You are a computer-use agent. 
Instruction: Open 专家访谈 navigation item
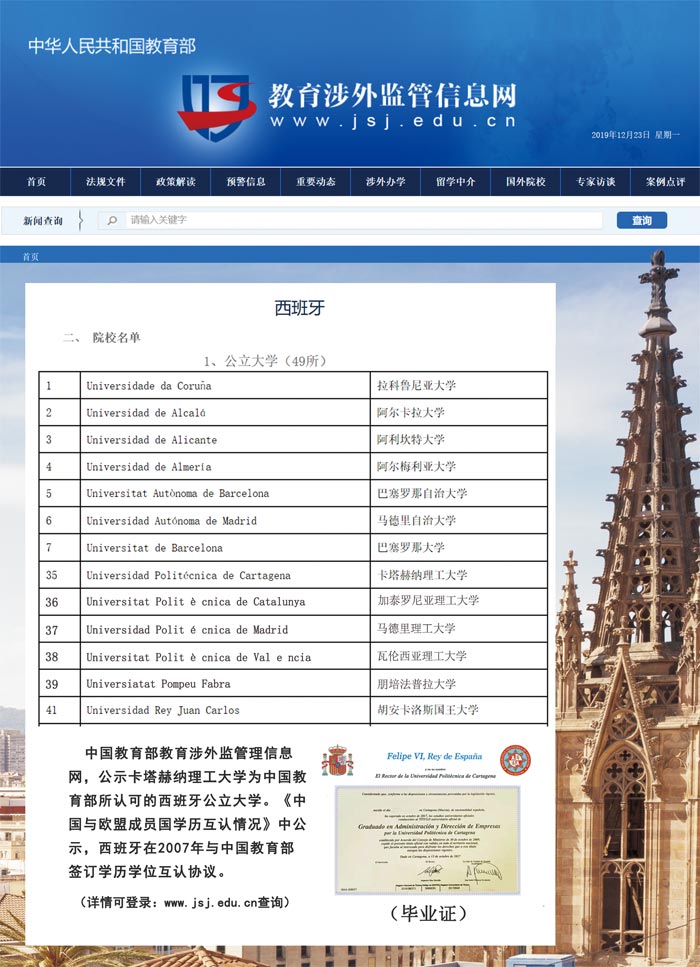596,182
